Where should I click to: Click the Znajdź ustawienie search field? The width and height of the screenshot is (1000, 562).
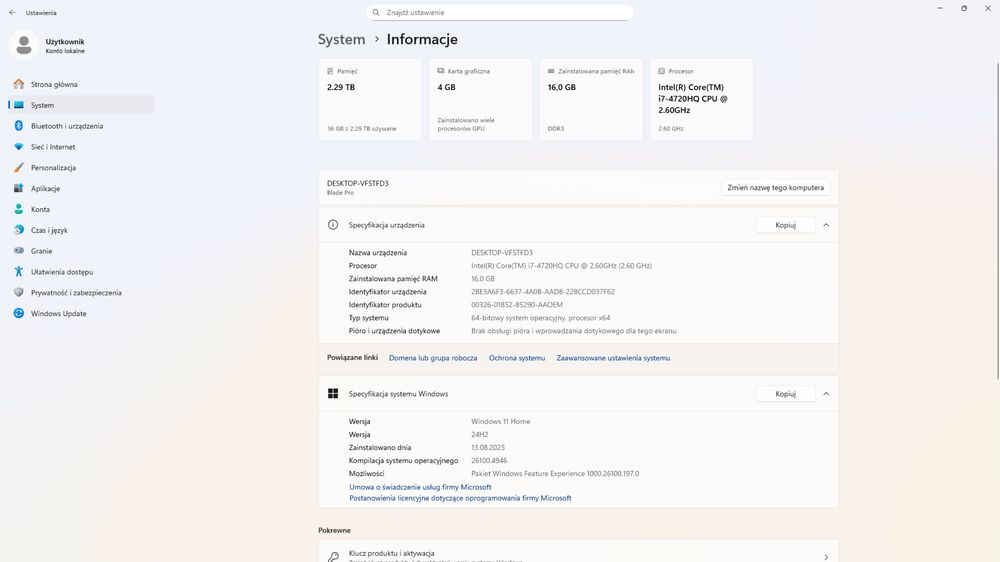[500, 13]
